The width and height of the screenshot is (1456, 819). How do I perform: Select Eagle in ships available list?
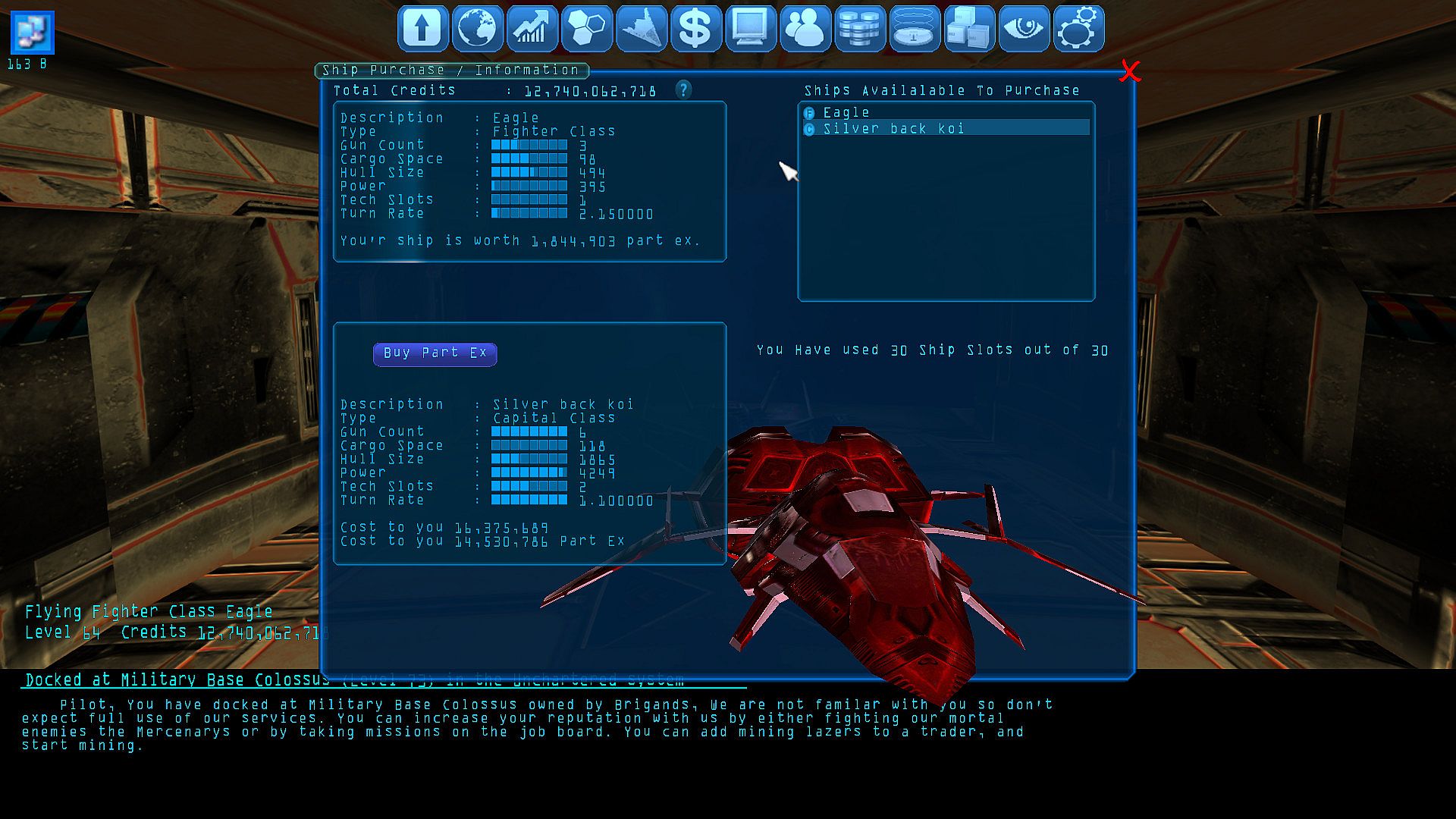846,112
